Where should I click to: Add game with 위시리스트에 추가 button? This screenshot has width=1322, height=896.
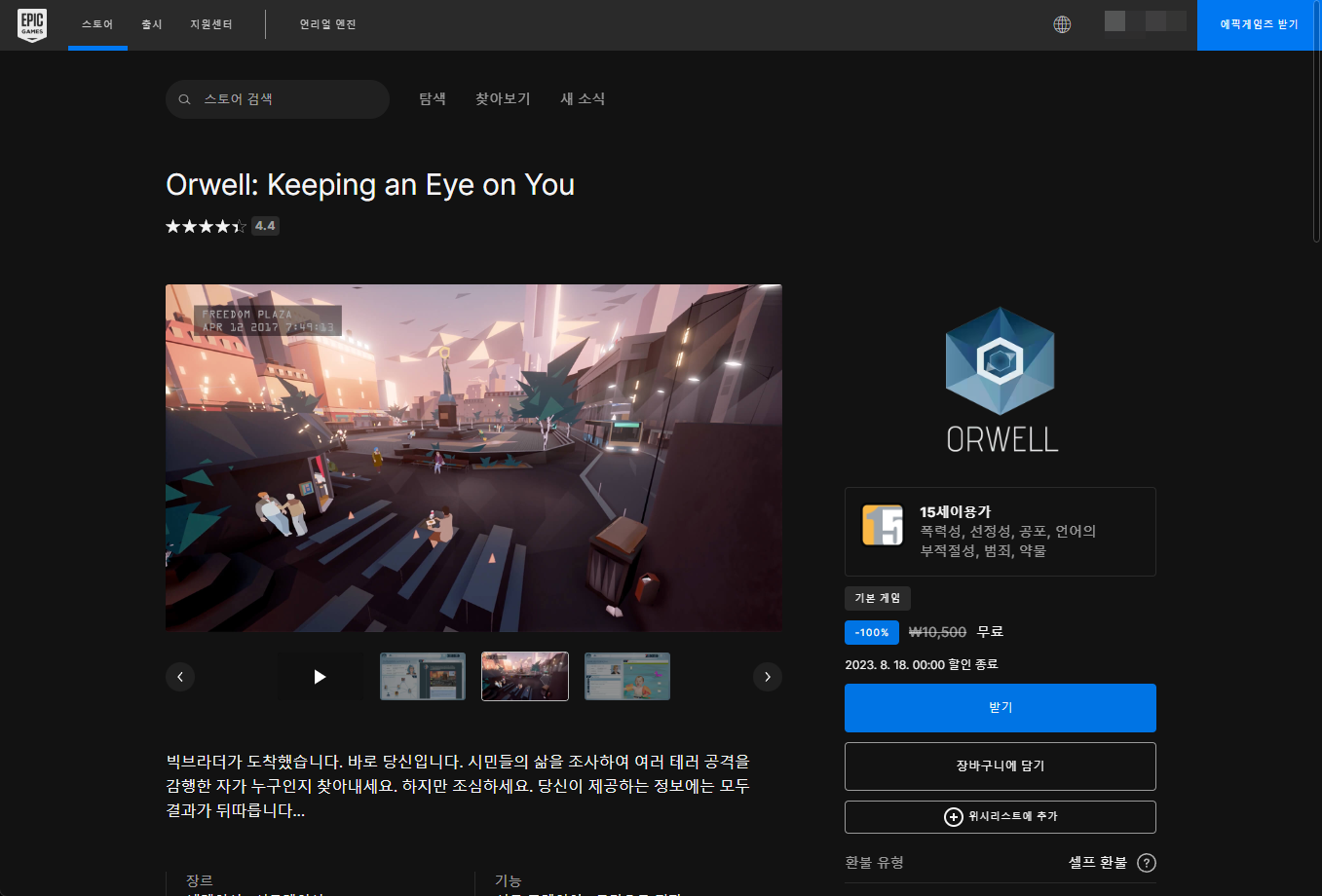(1001, 817)
